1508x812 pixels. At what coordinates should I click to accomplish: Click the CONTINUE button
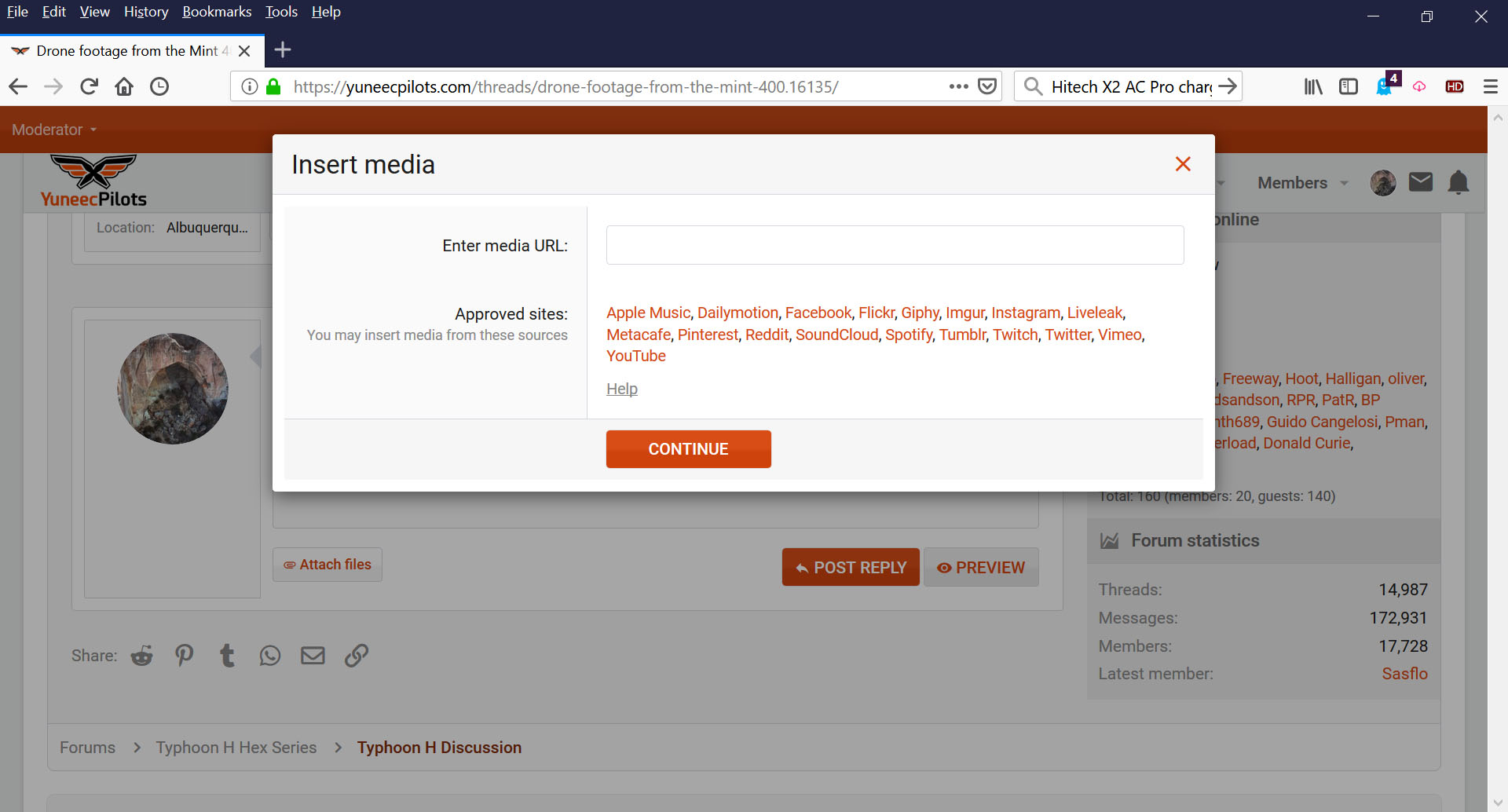[688, 449]
